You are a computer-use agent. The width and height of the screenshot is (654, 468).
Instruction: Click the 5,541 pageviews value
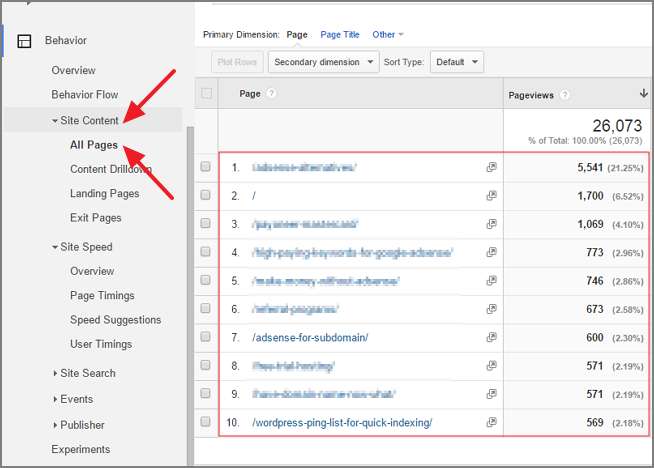590,168
